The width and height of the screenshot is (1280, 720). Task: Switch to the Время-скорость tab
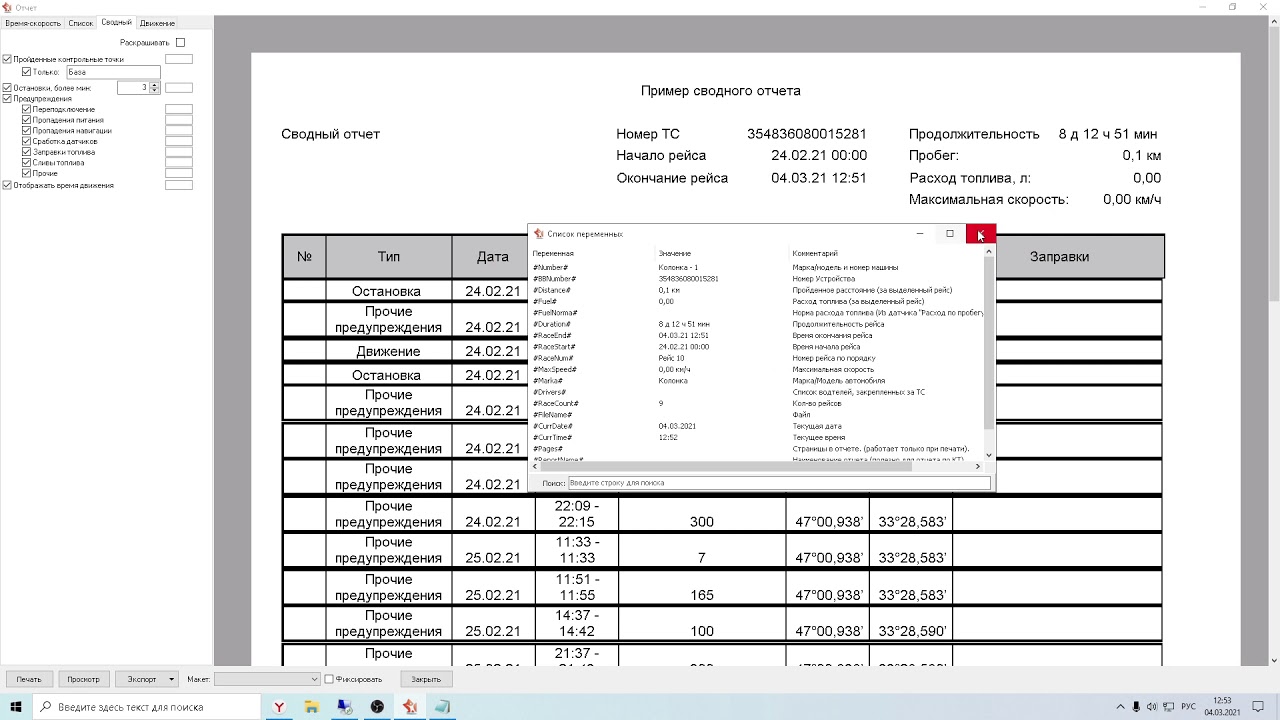pos(33,23)
